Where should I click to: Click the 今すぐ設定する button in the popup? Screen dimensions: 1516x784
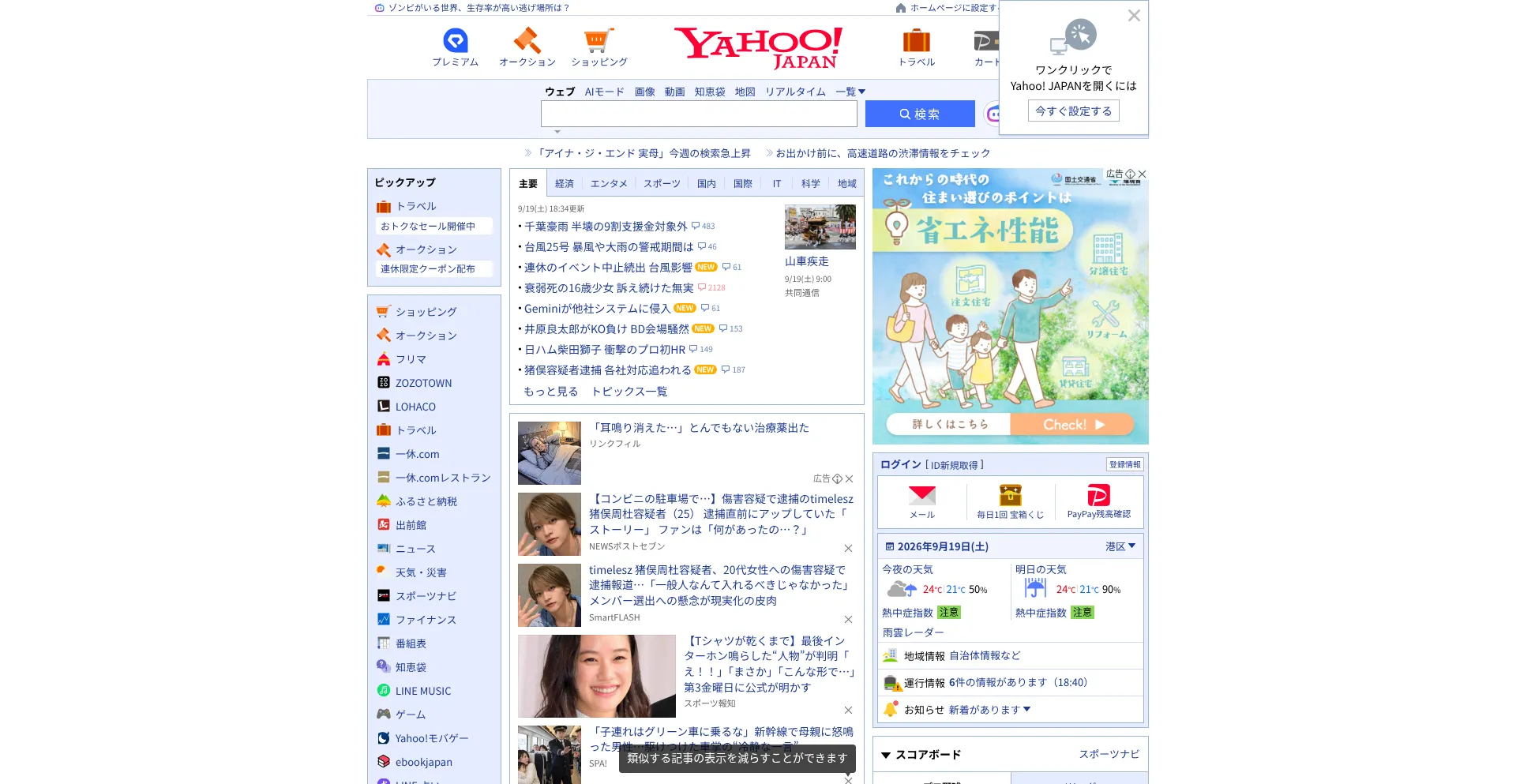pyautogui.click(x=1074, y=111)
